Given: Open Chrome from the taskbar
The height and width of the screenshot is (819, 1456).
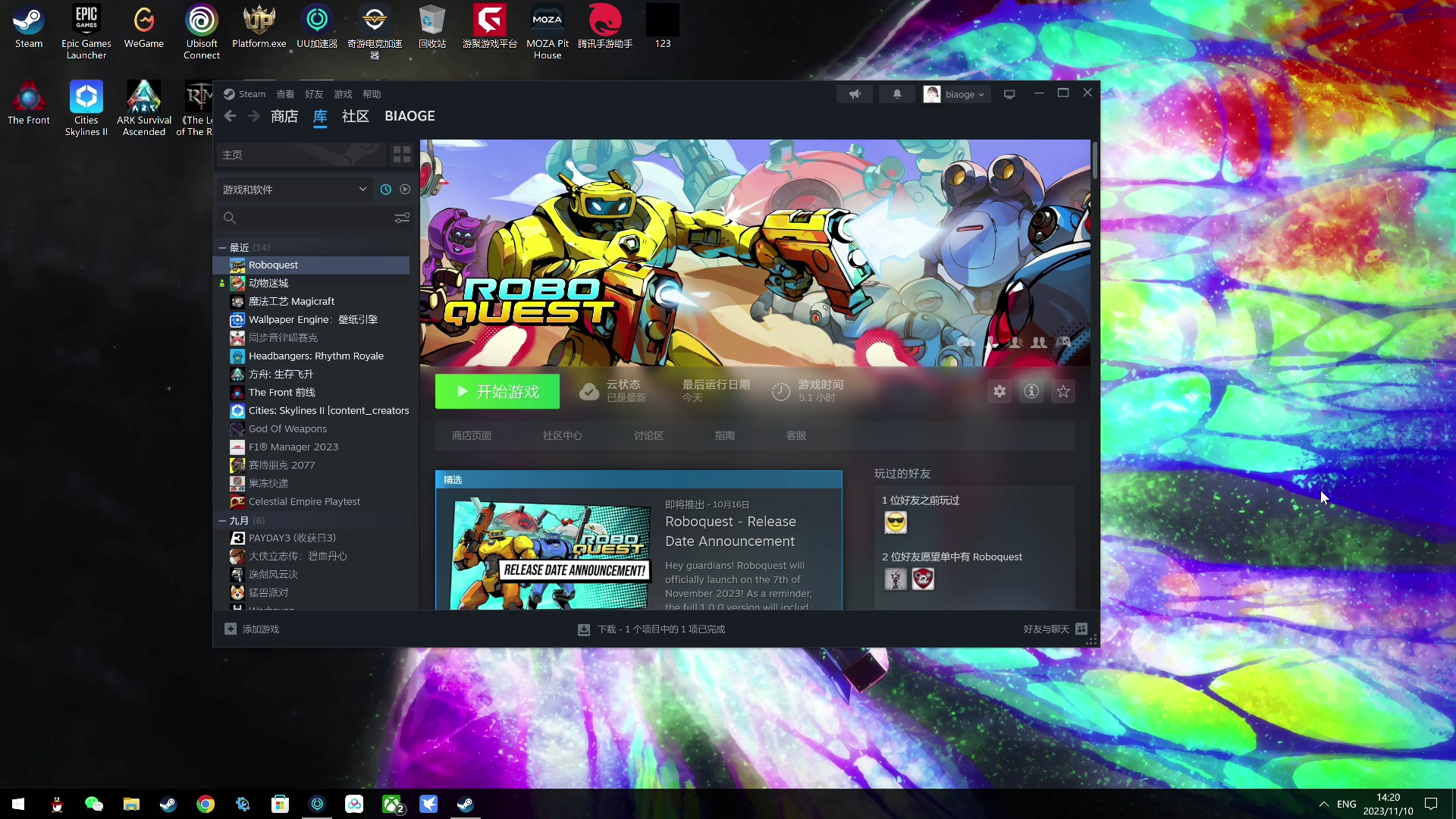Looking at the screenshot, I should click(206, 804).
